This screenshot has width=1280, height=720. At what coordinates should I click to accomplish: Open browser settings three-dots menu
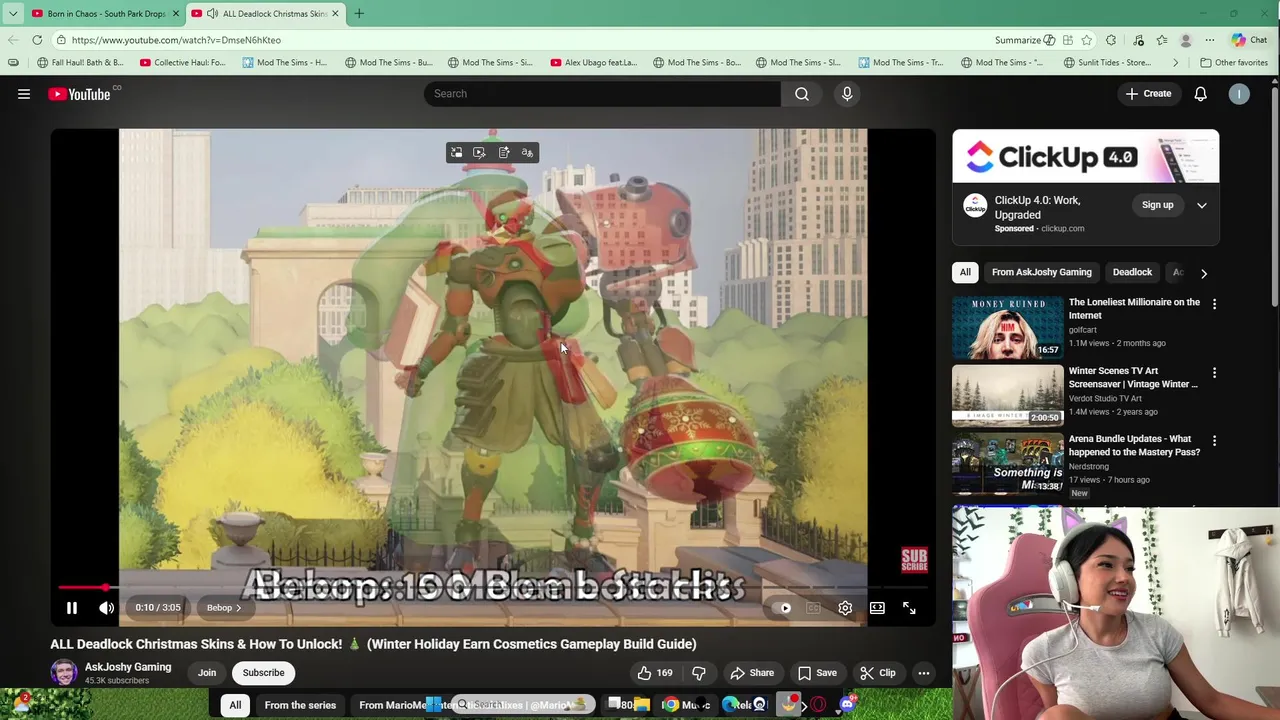point(1210,40)
